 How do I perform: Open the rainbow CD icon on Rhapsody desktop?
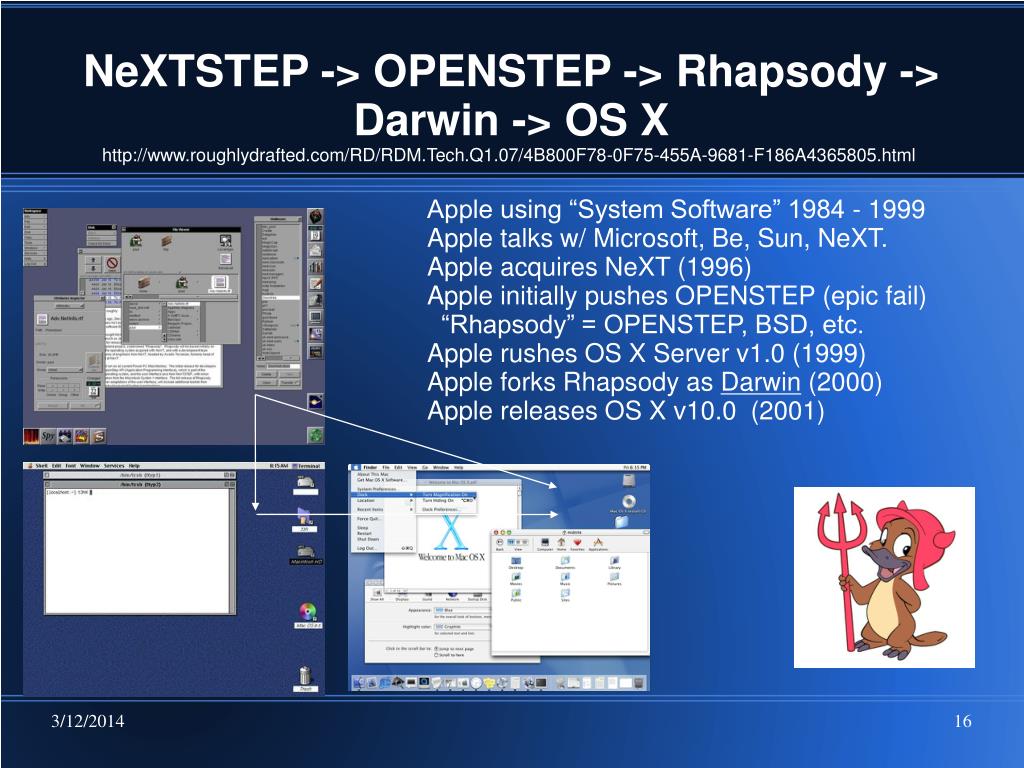pyautogui.click(x=308, y=615)
